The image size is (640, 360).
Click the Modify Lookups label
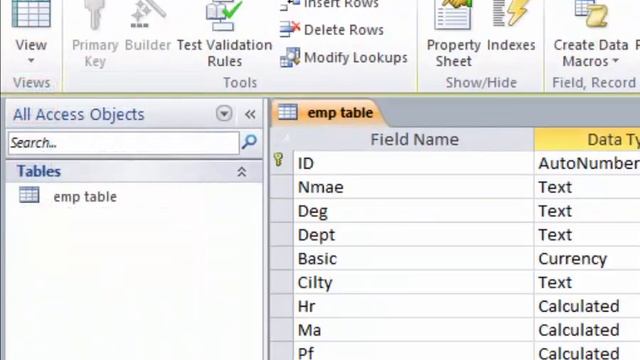[x=356, y=58]
